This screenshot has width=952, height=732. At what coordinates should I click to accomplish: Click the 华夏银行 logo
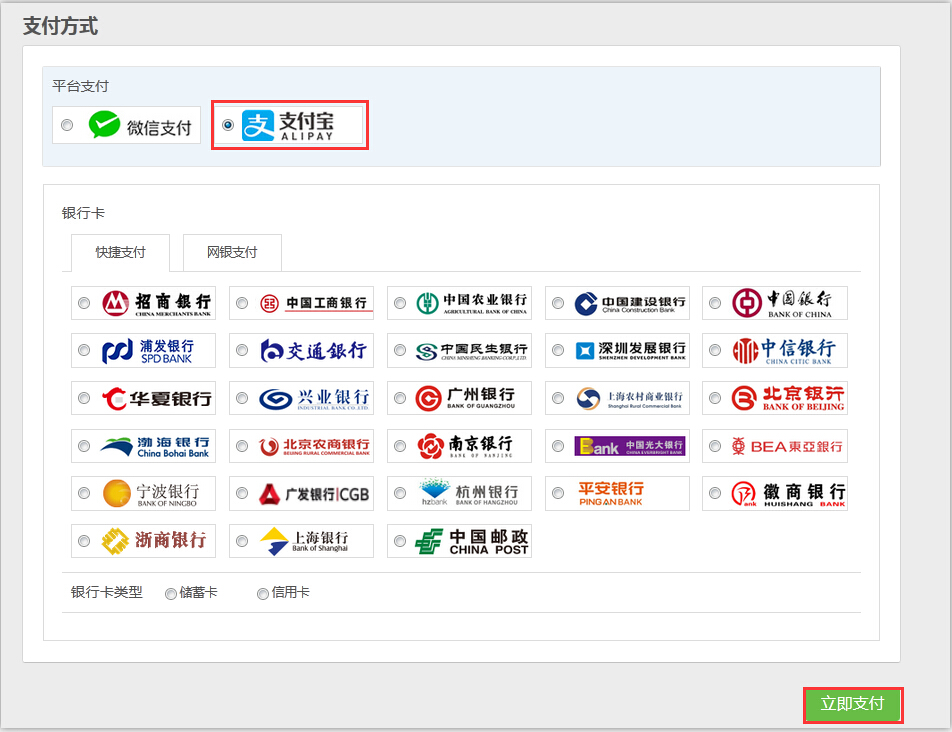[x=157, y=398]
